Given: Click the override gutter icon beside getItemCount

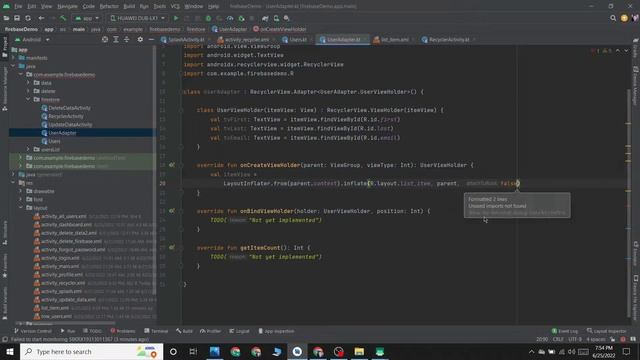Looking at the screenshot, I should pyautogui.click(x=172, y=248).
